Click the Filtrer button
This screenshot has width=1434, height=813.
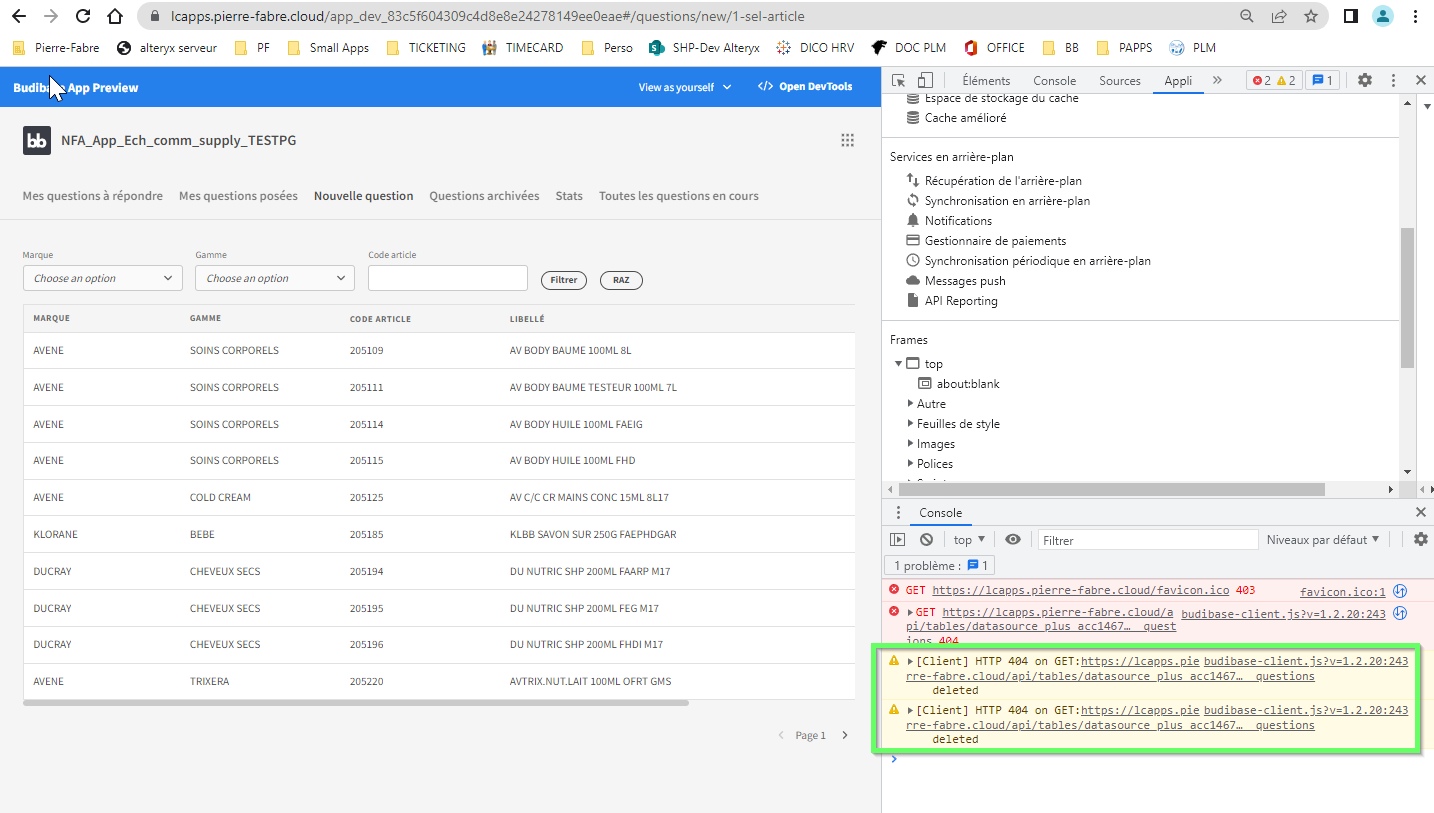(x=564, y=280)
